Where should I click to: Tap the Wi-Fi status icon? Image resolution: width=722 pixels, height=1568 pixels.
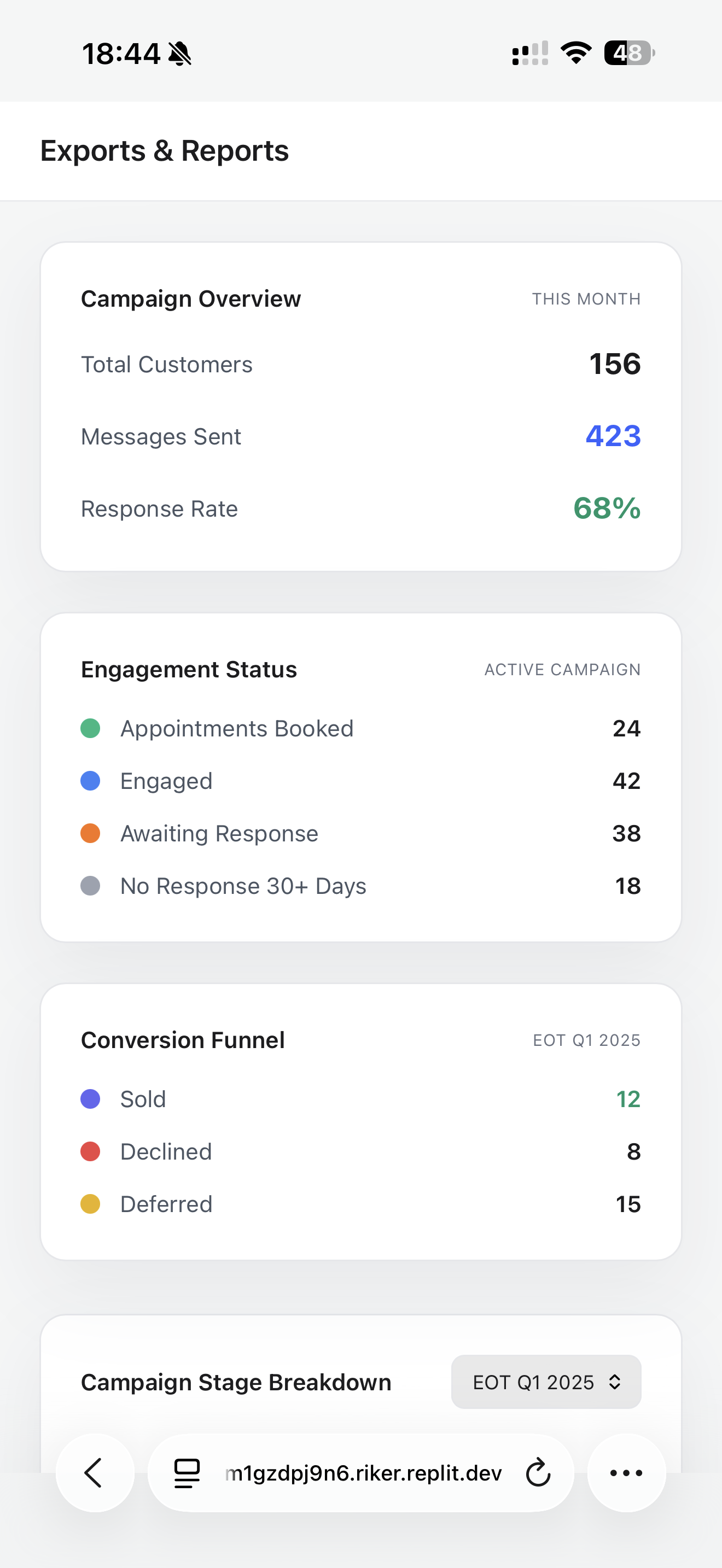576,53
